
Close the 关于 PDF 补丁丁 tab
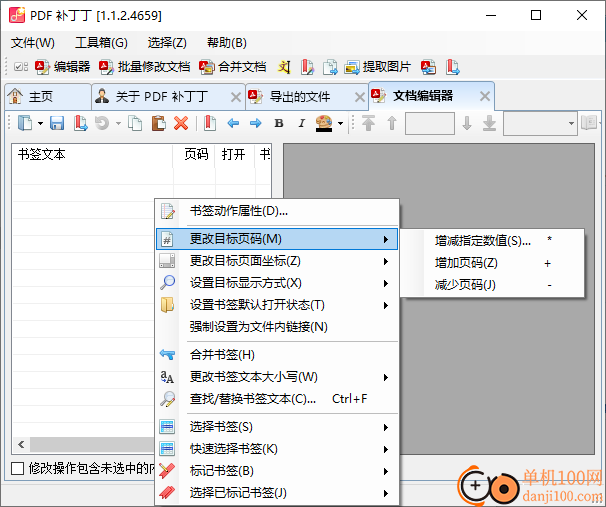[236, 97]
